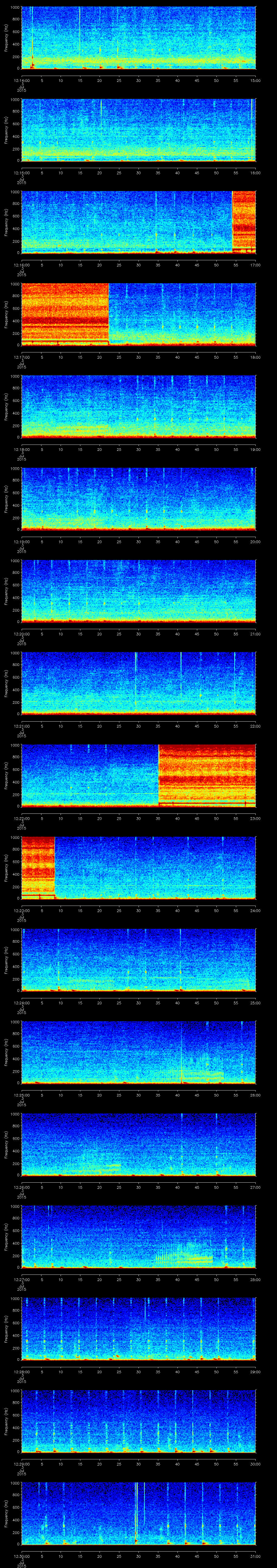Click the '19:00' end-of-axis time label

255,449
